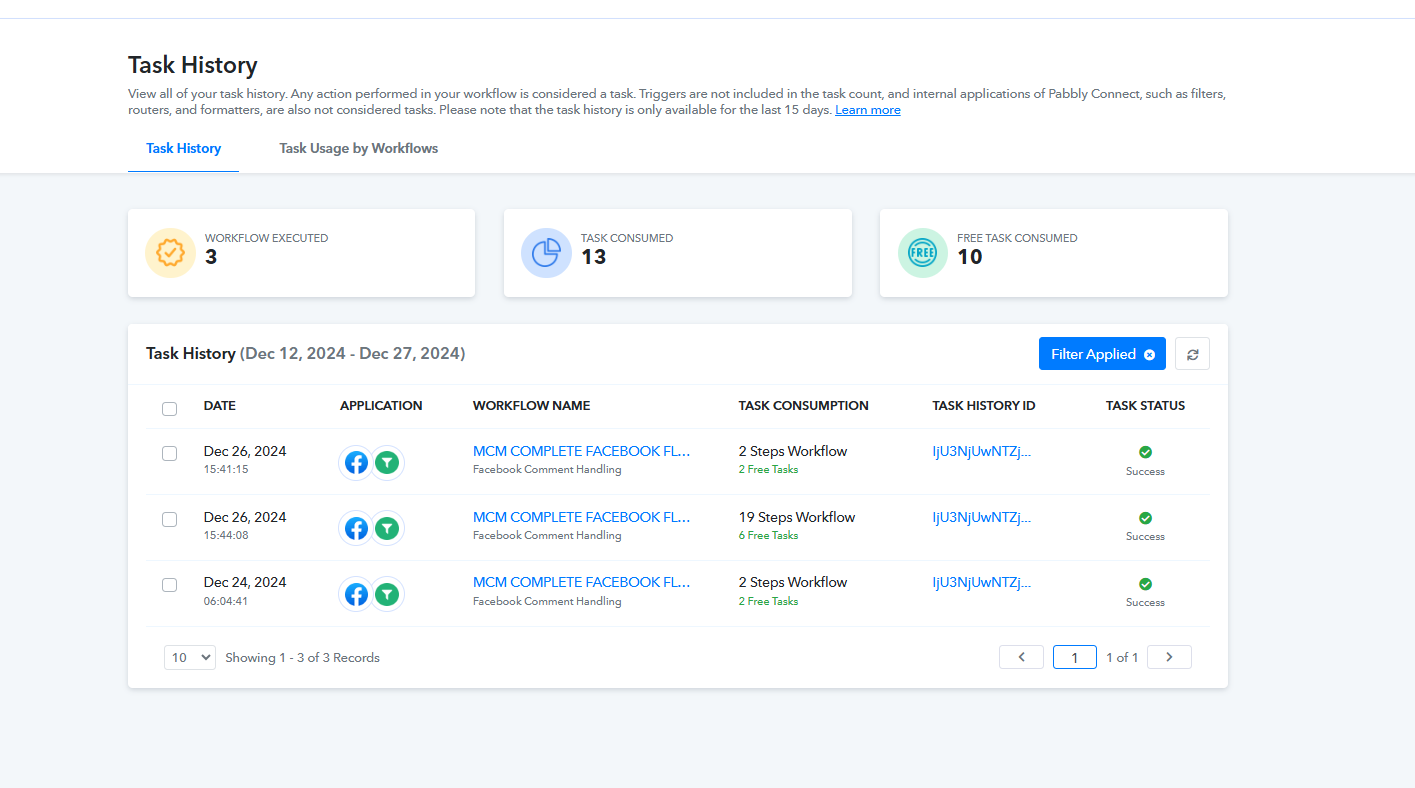The image size is (1415, 788).
Task: Click the Task Consumed pie chart icon
Action: 546,253
